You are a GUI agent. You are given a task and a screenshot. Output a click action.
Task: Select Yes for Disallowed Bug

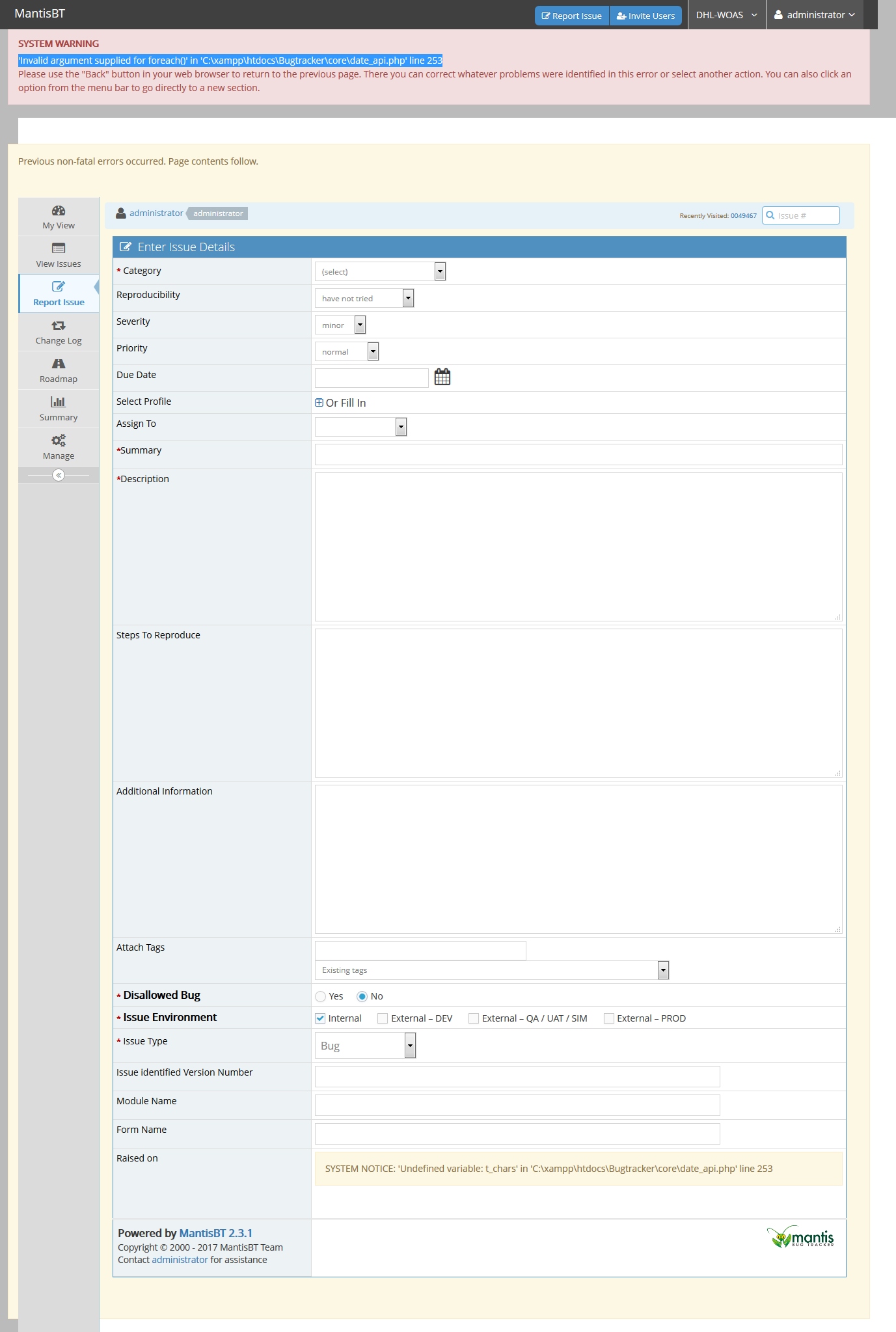pos(321,996)
